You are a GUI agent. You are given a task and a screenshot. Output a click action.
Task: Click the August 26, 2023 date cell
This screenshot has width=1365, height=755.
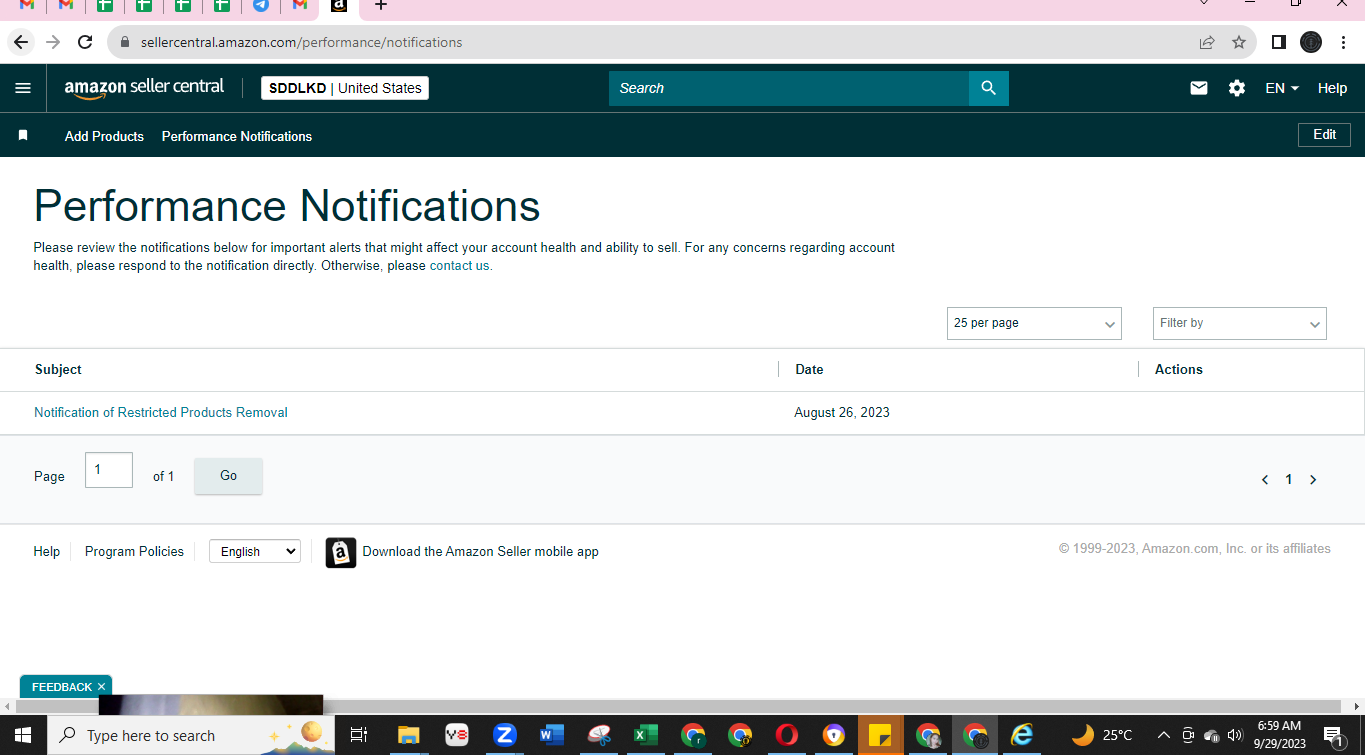tap(842, 412)
